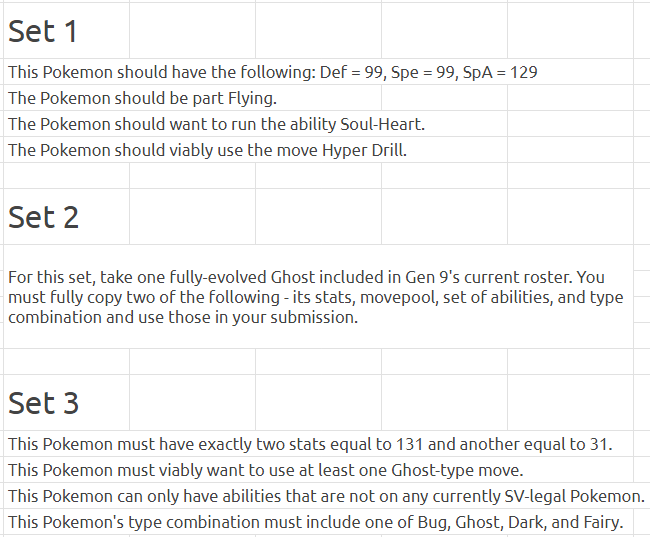Select the third-column empty cell in Set 1 row
This screenshot has height=537, width=650.
pyautogui.click(x=318, y=31)
